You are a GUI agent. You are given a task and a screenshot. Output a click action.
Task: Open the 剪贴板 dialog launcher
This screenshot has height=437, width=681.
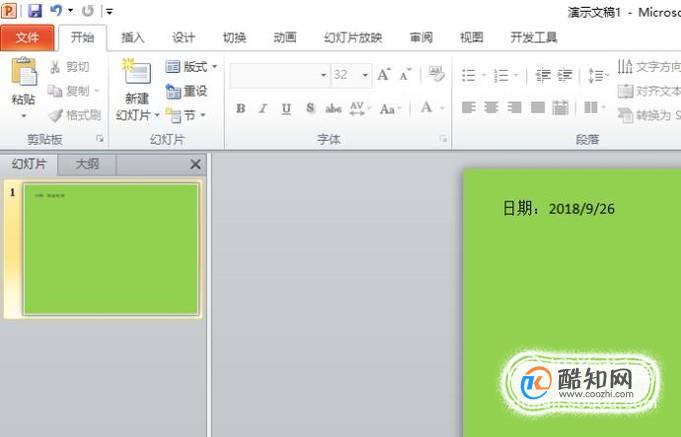pyautogui.click(x=100, y=139)
